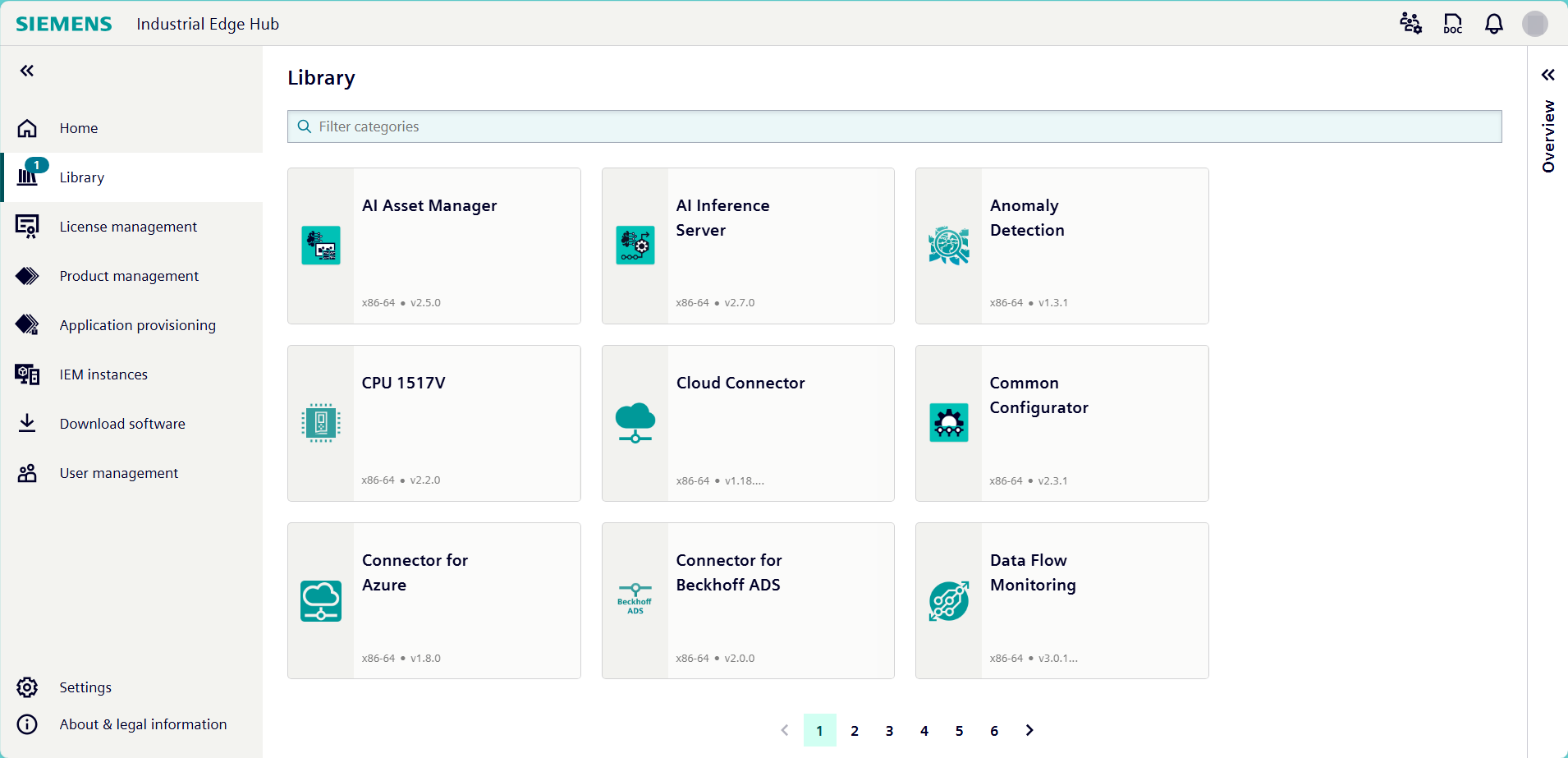Open License management in the sidebar
This screenshot has height=758, width=1568.
[x=128, y=227]
